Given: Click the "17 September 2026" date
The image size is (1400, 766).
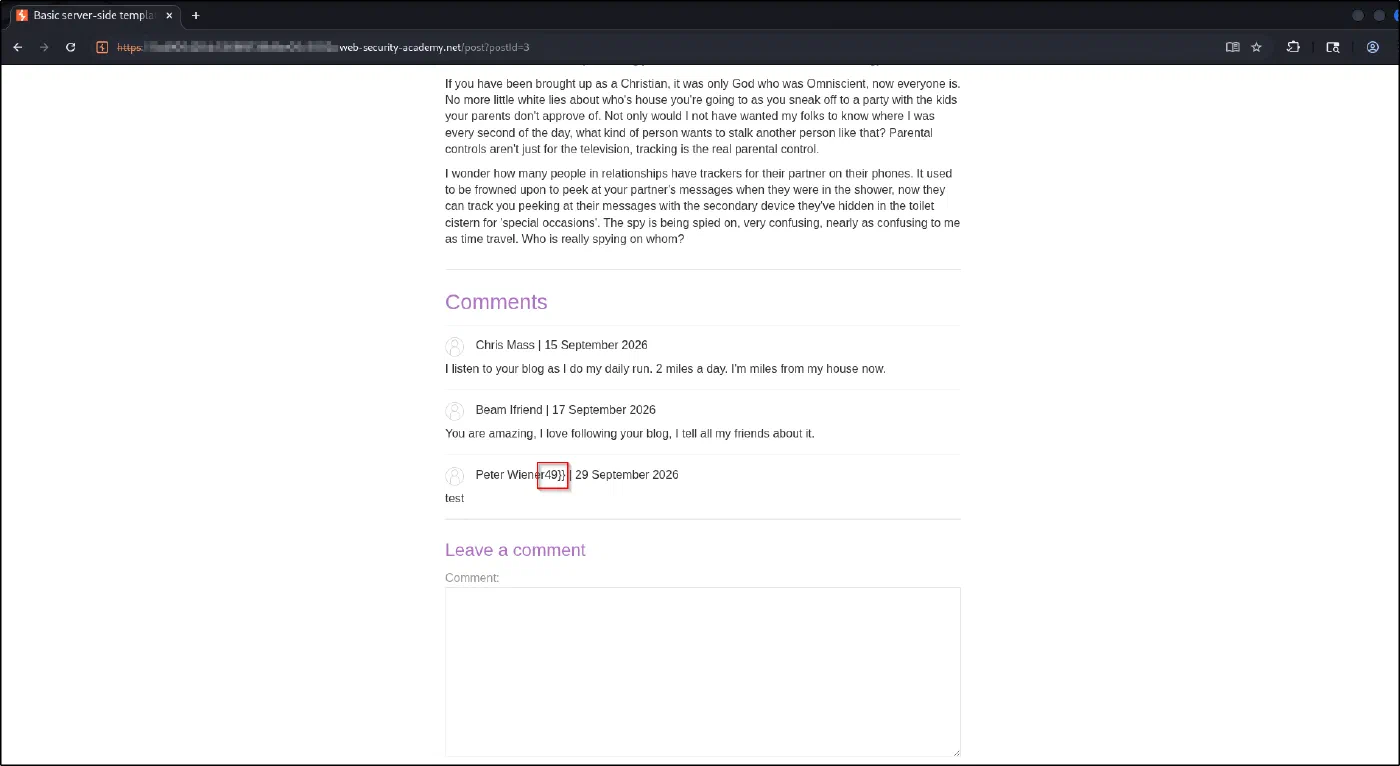Looking at the screenshot, I should 604,410.
